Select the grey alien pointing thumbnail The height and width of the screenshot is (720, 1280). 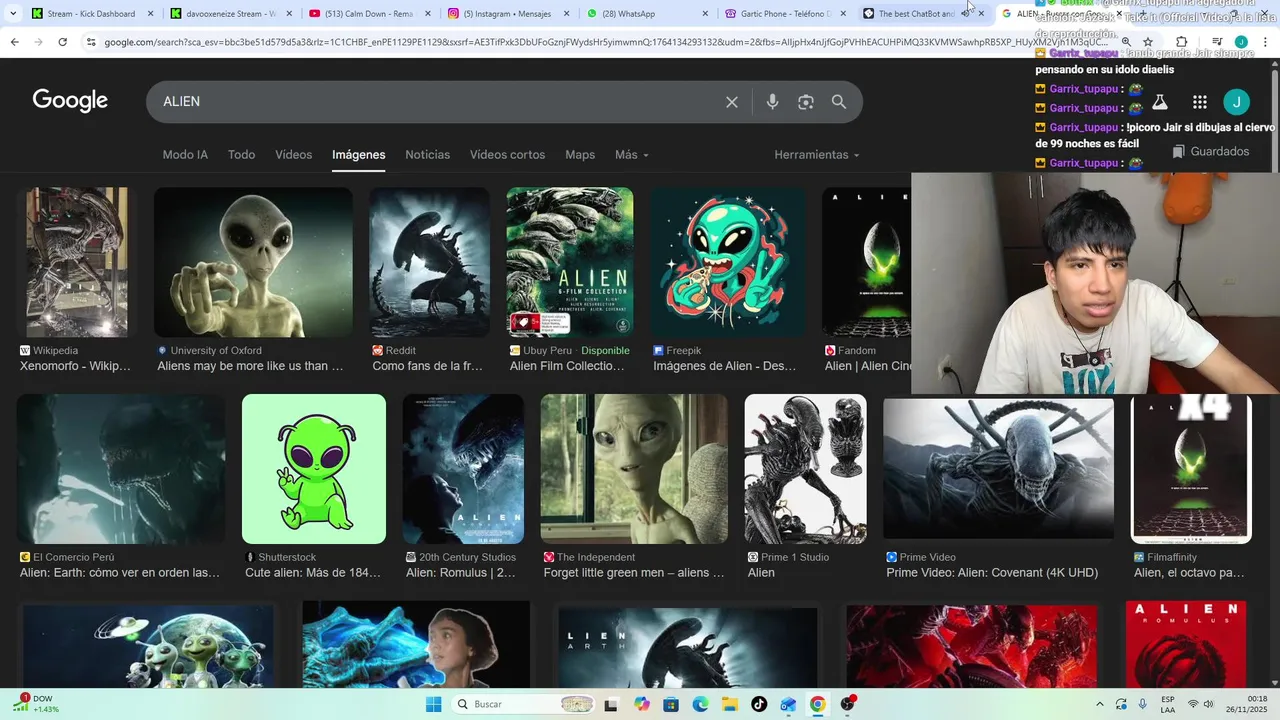click(253, 262)
